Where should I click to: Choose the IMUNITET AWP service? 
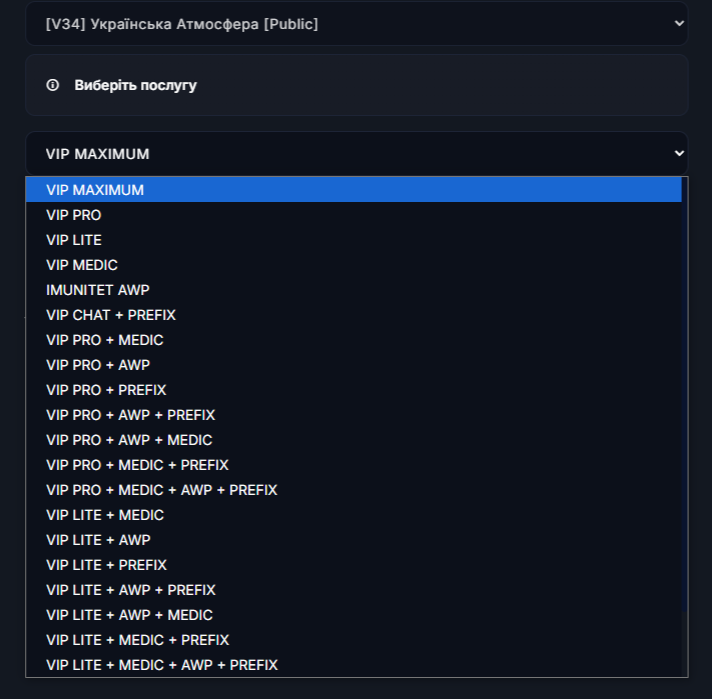coord(98,290)
